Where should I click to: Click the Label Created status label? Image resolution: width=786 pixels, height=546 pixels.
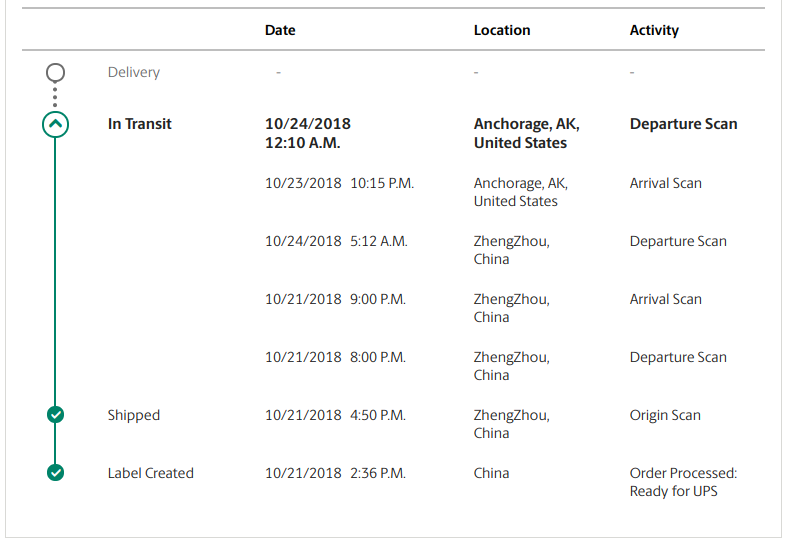(150, 473)
